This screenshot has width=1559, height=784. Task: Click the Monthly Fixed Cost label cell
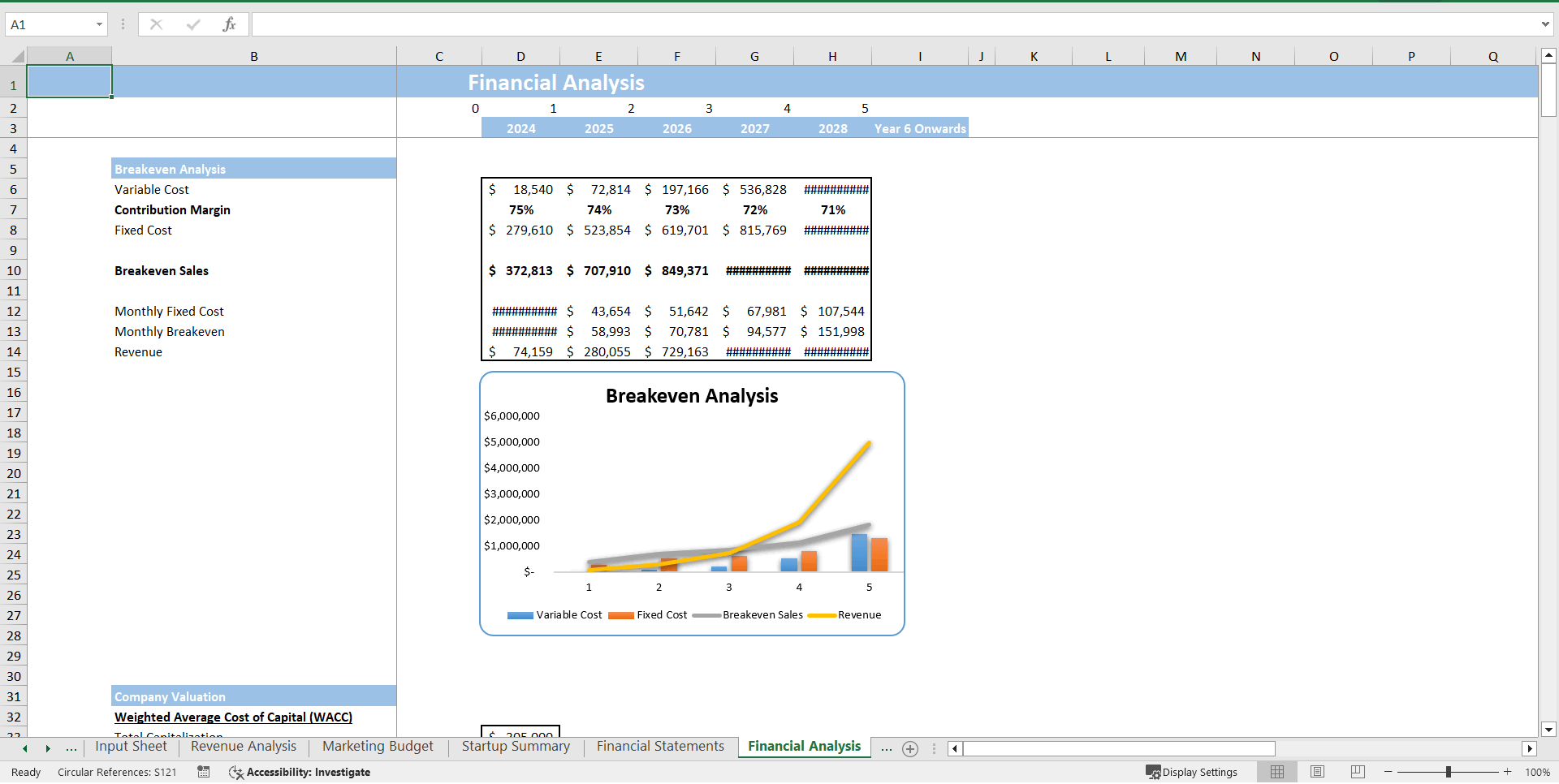(x=253, y=311)
